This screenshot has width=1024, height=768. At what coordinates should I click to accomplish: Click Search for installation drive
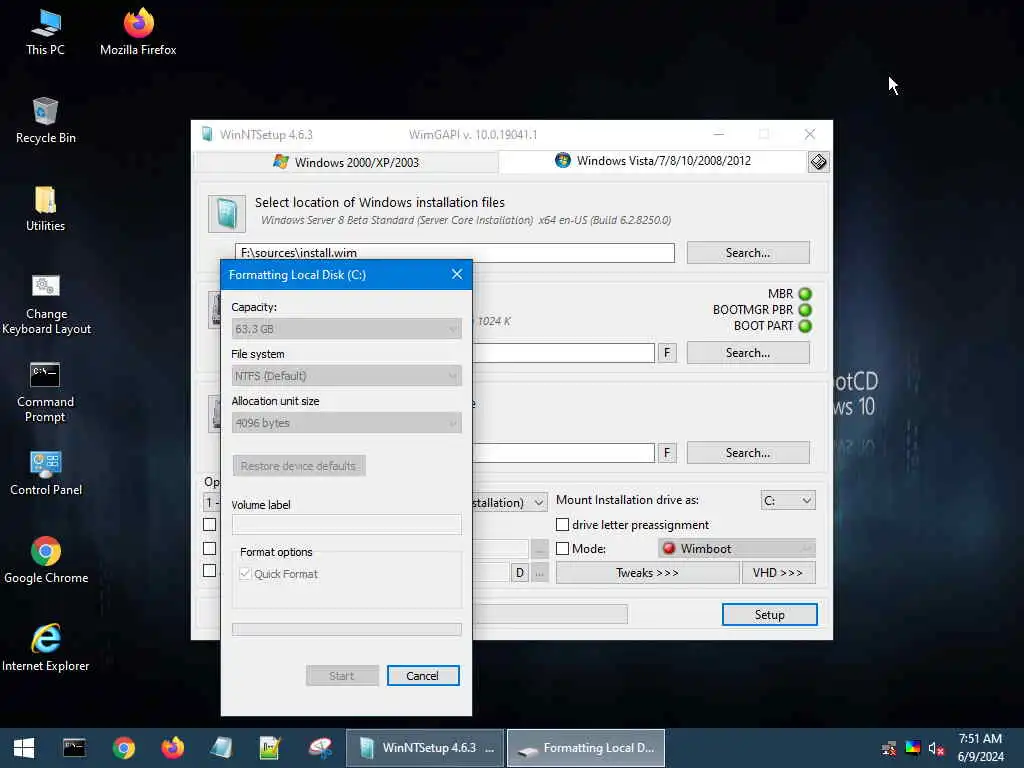click(748, 453)
